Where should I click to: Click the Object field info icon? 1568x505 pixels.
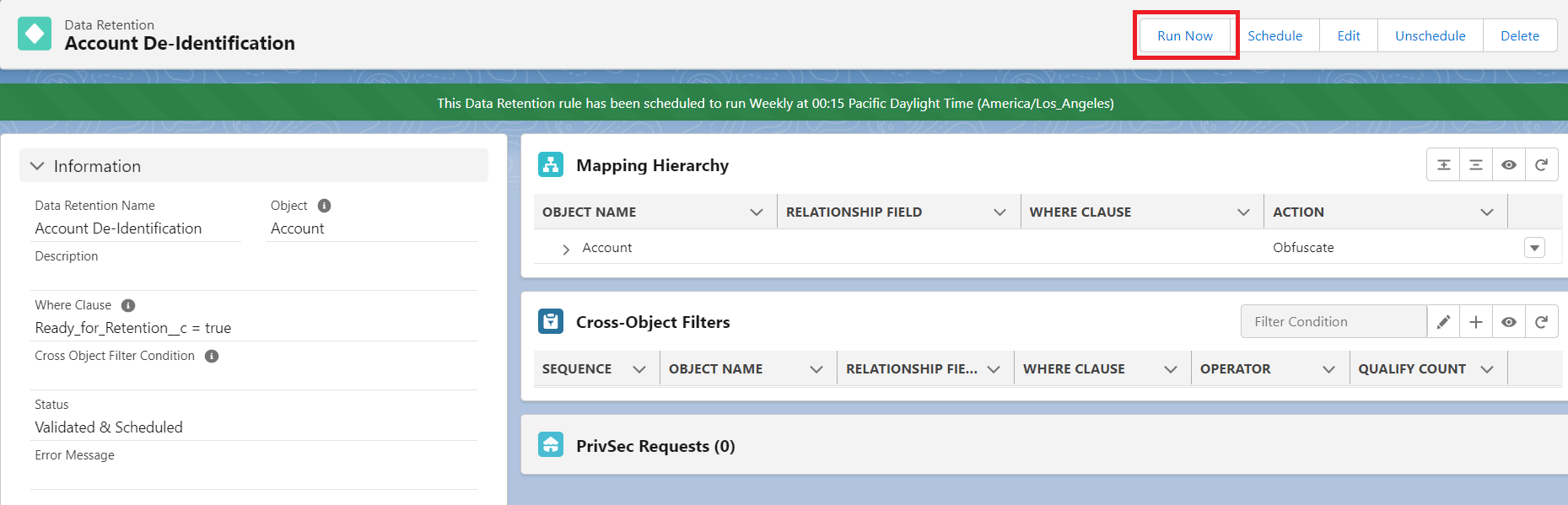[324, 206]
